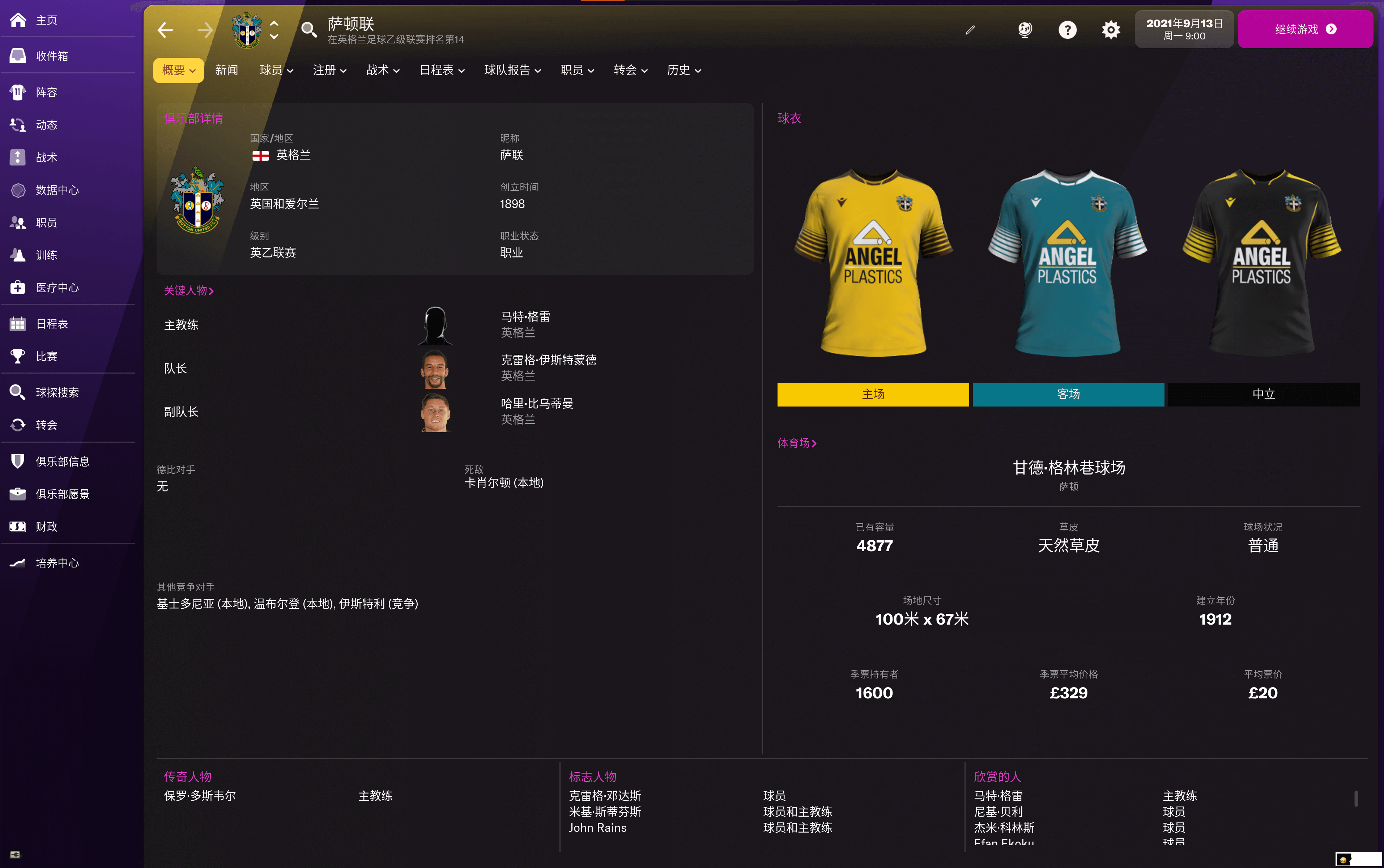Open the globe football world icon
Image resolution: width=1384 pixels, height=868 pixels.
click(x=1025, y=30)
